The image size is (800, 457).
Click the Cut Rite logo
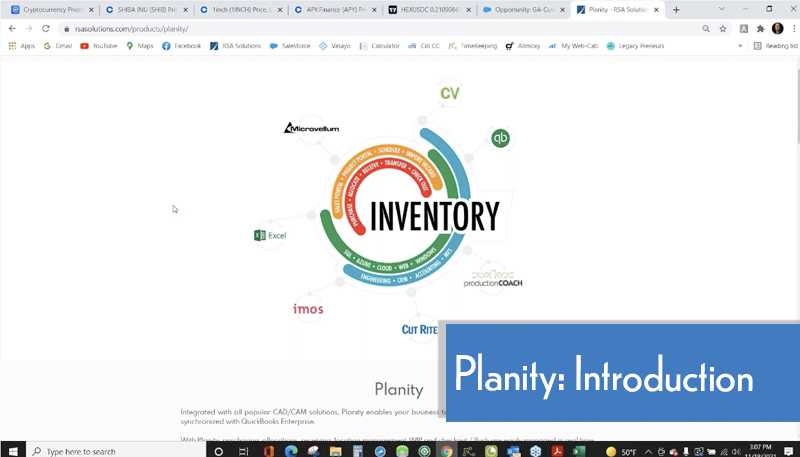point(419,329)
